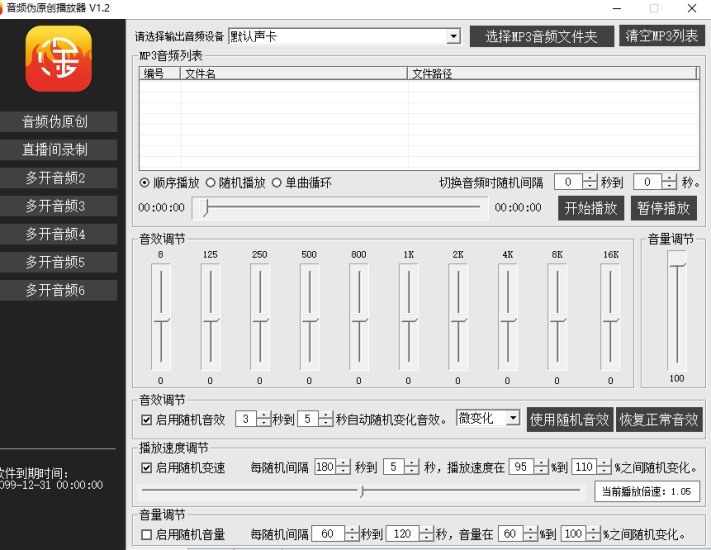Click the first switch-interval seconds field
711x550 pixels.
coord(569,182)
